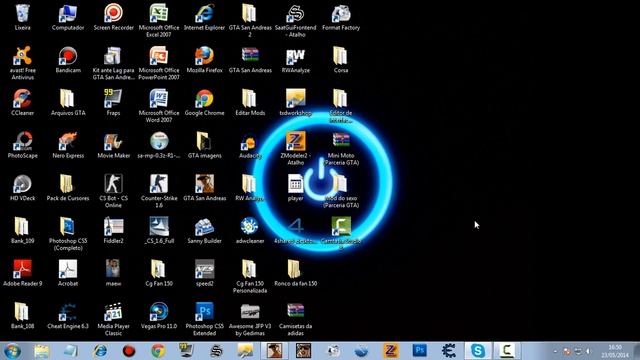Click the Windows Start button

click(12, 351)
